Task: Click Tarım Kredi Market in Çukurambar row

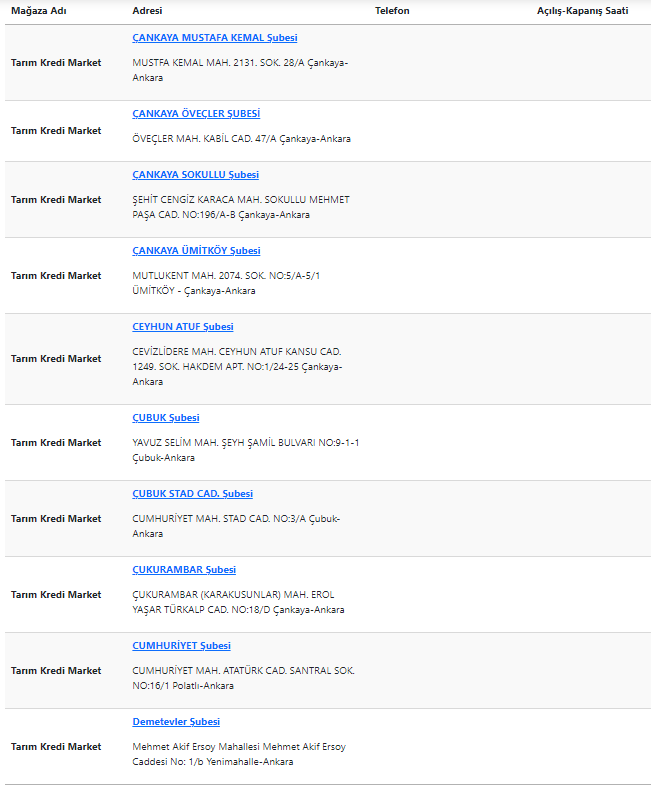Action: [56, 595]
